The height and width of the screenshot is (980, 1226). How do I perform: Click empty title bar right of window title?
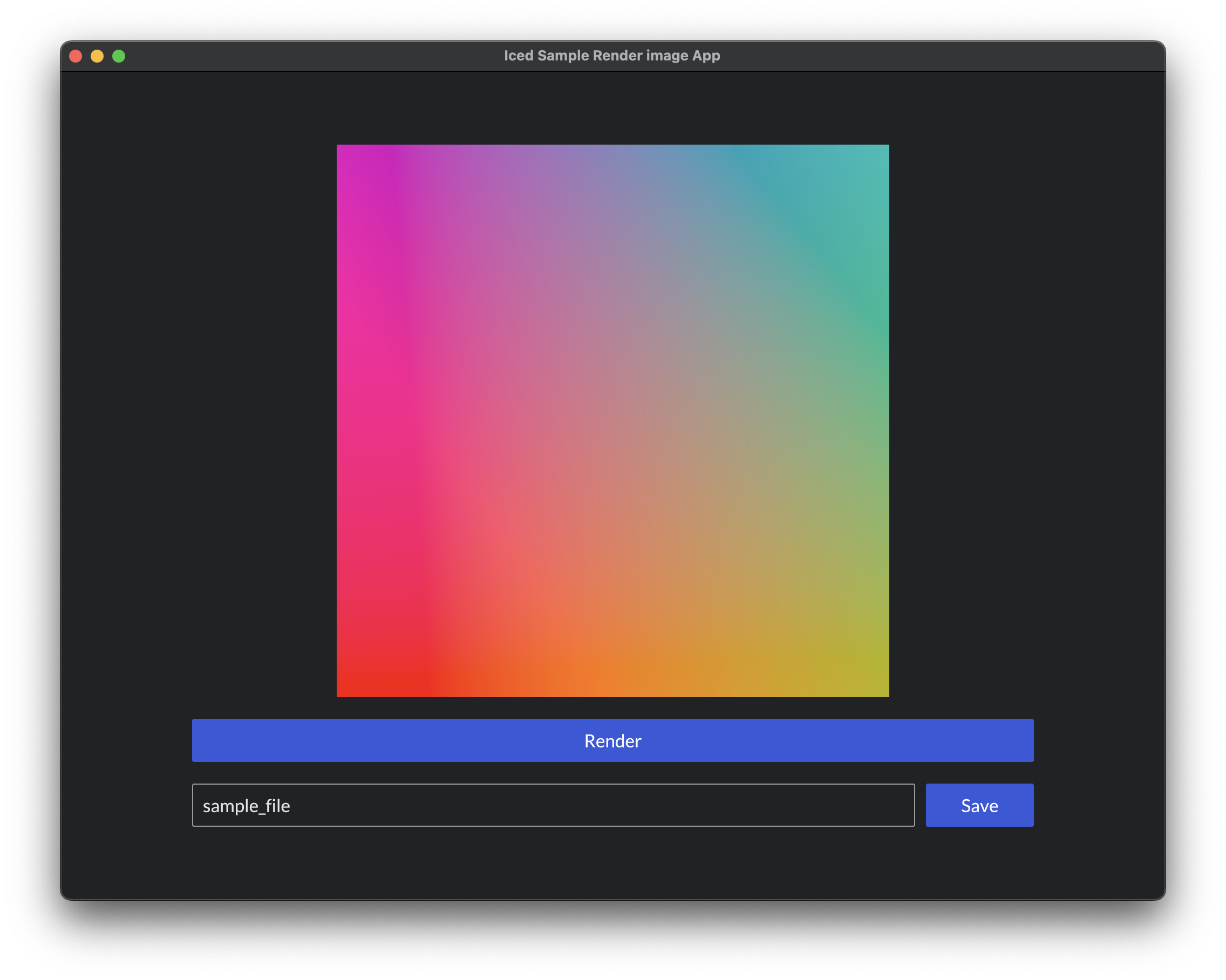click(938, 56)
